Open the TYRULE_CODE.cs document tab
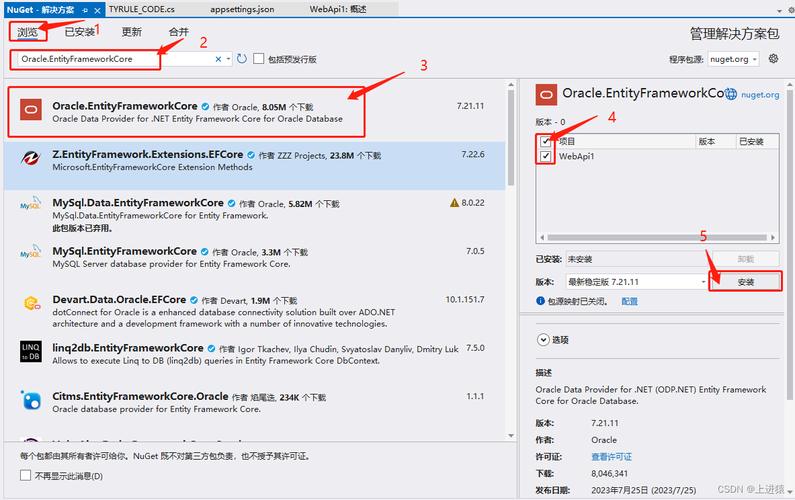Viewport: 795px width, 500px height. [x=142, y=9]
